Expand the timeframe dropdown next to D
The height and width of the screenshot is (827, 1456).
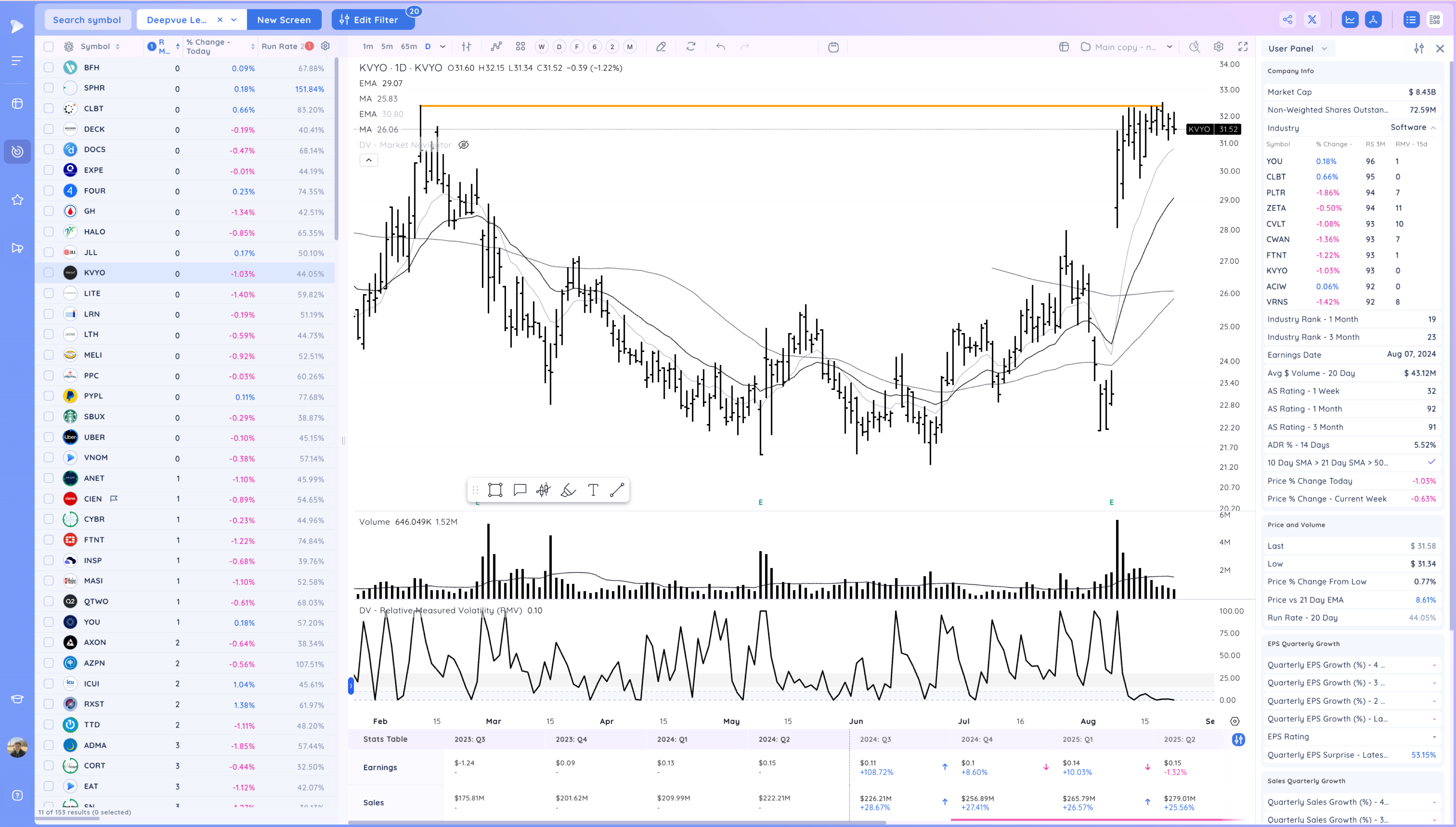(442, 47)
